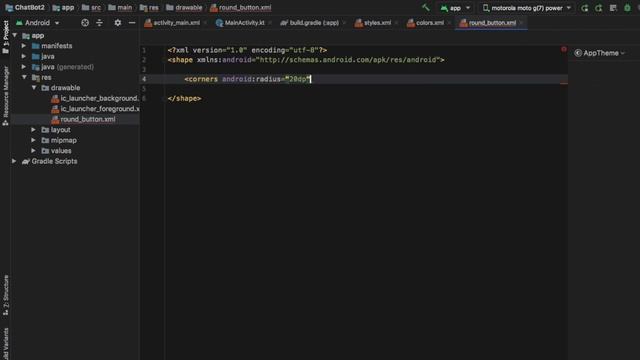This screenshot has width=640, height=360.
Task: Select ic_launcher_background file in tree
Action: click(x=95, y=98)
